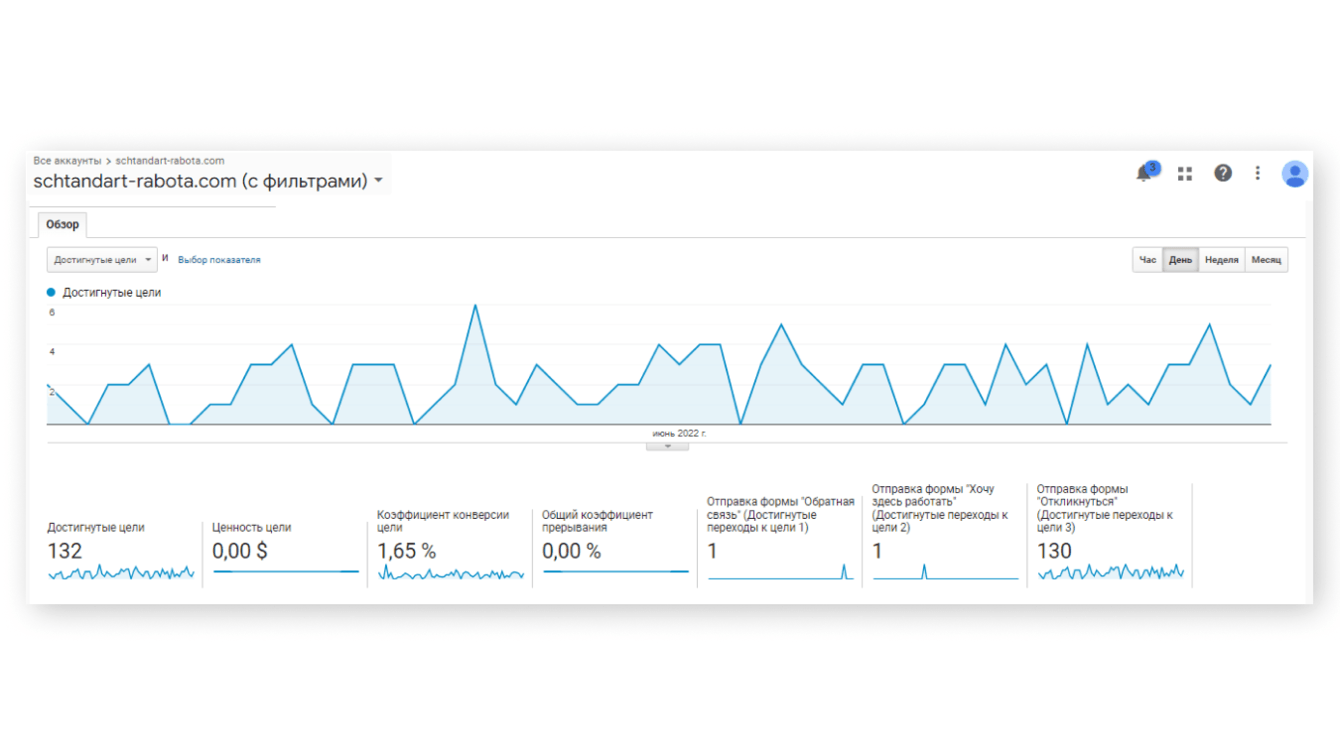Image resolution: width=1340 pixels, height=756 pixels.
Task: Click the highest peak on the goals chart
Action: [x=475, y=305]
